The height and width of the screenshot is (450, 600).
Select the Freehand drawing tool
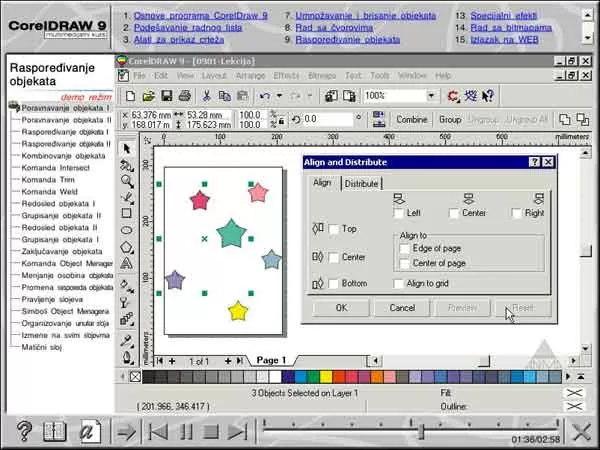pos(127,197)
